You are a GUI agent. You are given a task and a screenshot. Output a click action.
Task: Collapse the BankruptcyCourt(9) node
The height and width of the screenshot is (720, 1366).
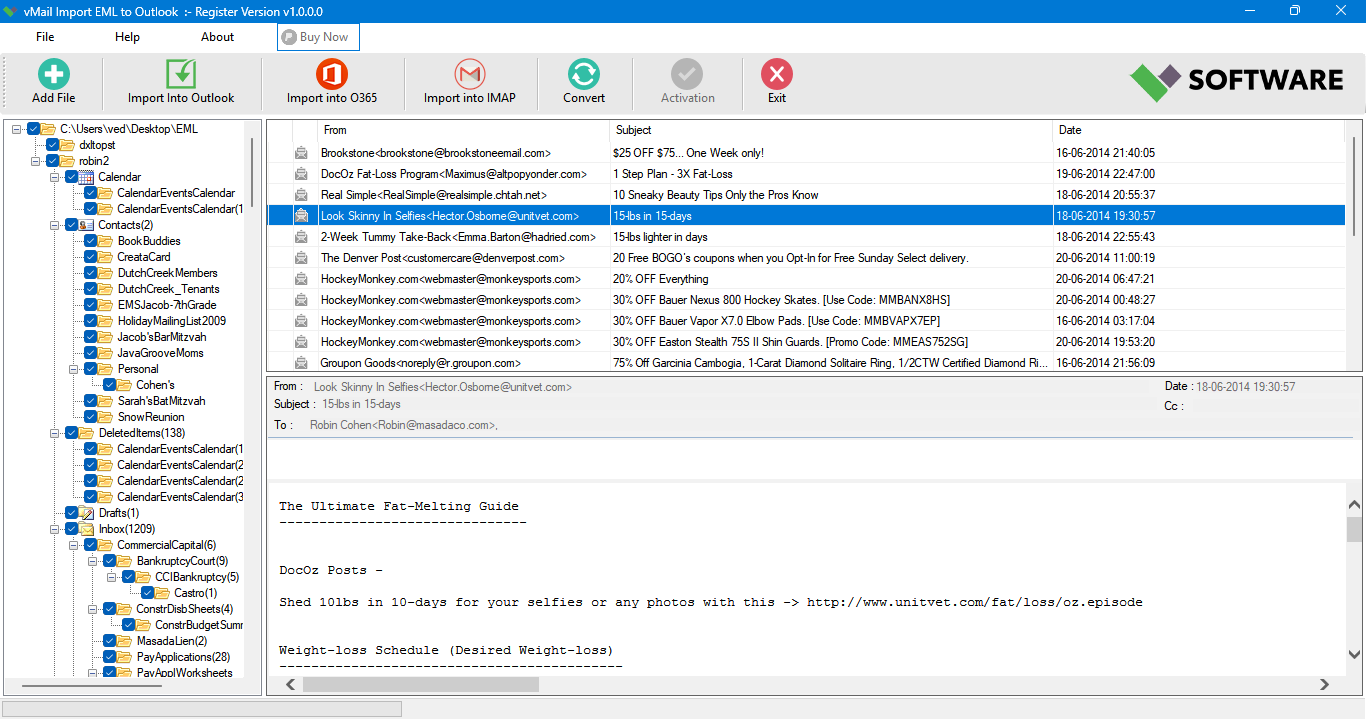tap(93, 561)
